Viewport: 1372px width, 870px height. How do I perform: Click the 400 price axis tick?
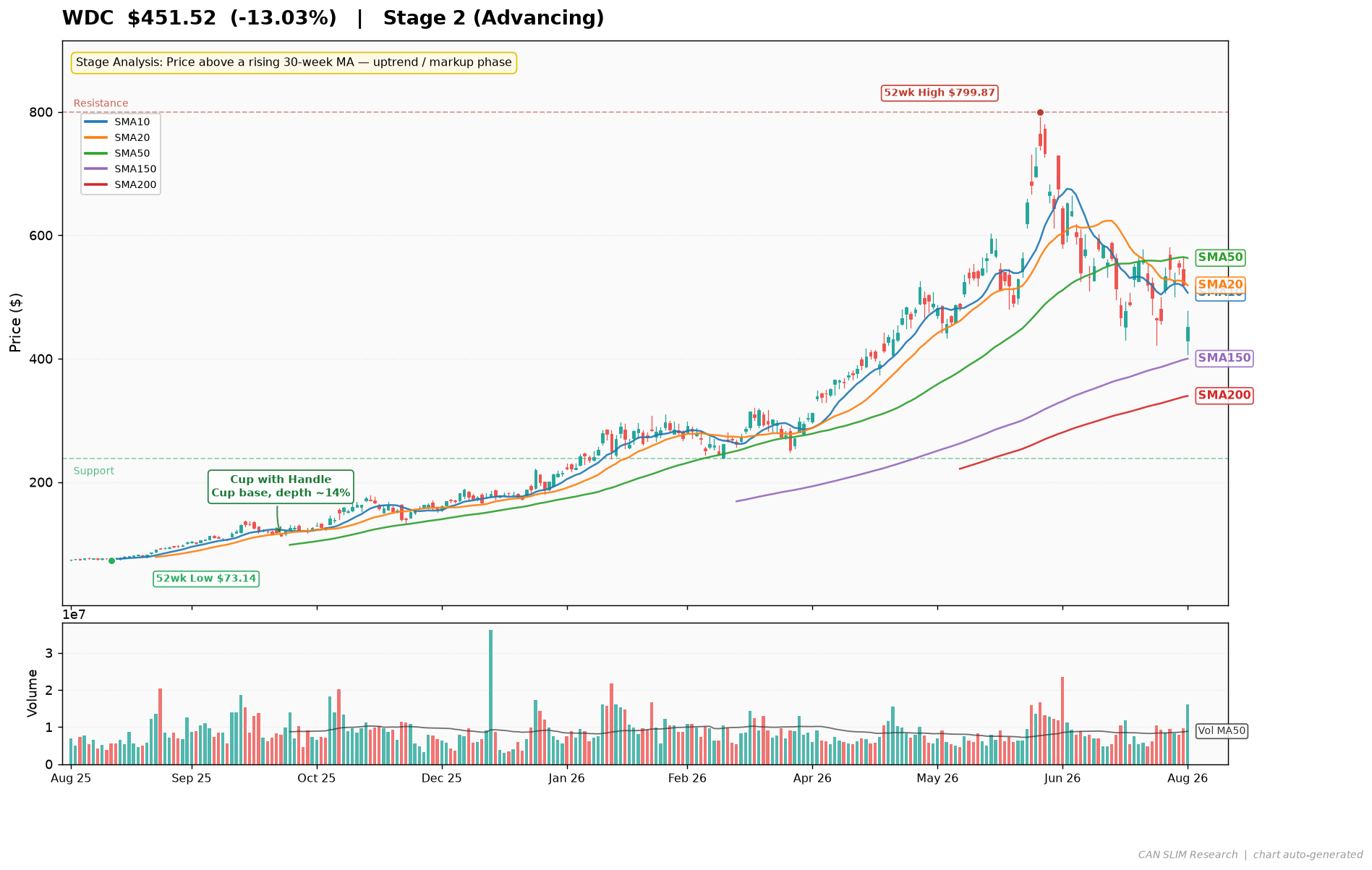[x=41, y=359]
